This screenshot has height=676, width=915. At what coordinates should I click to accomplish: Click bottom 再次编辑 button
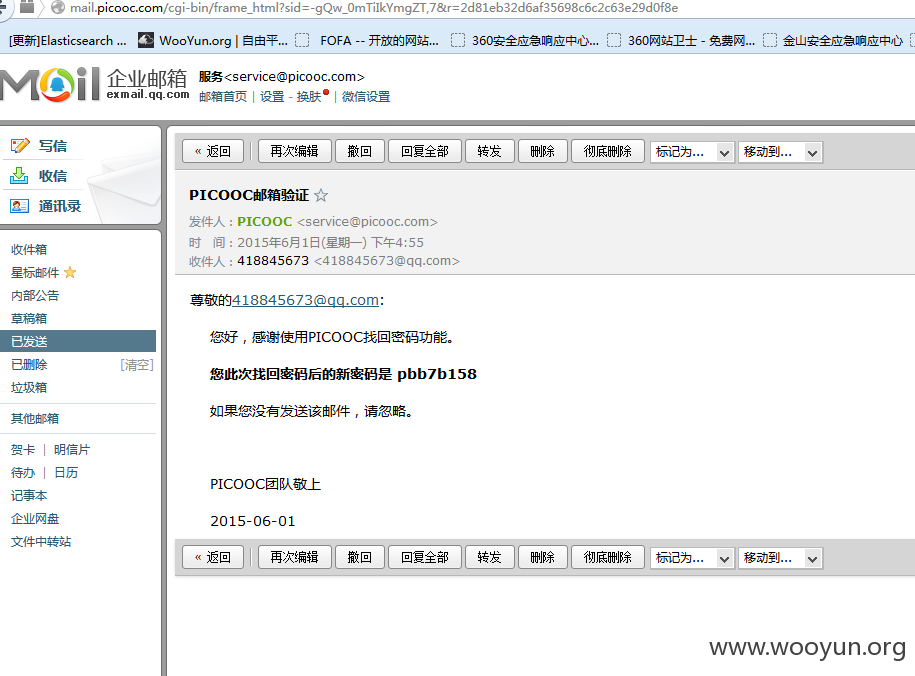tap(294, 557)
